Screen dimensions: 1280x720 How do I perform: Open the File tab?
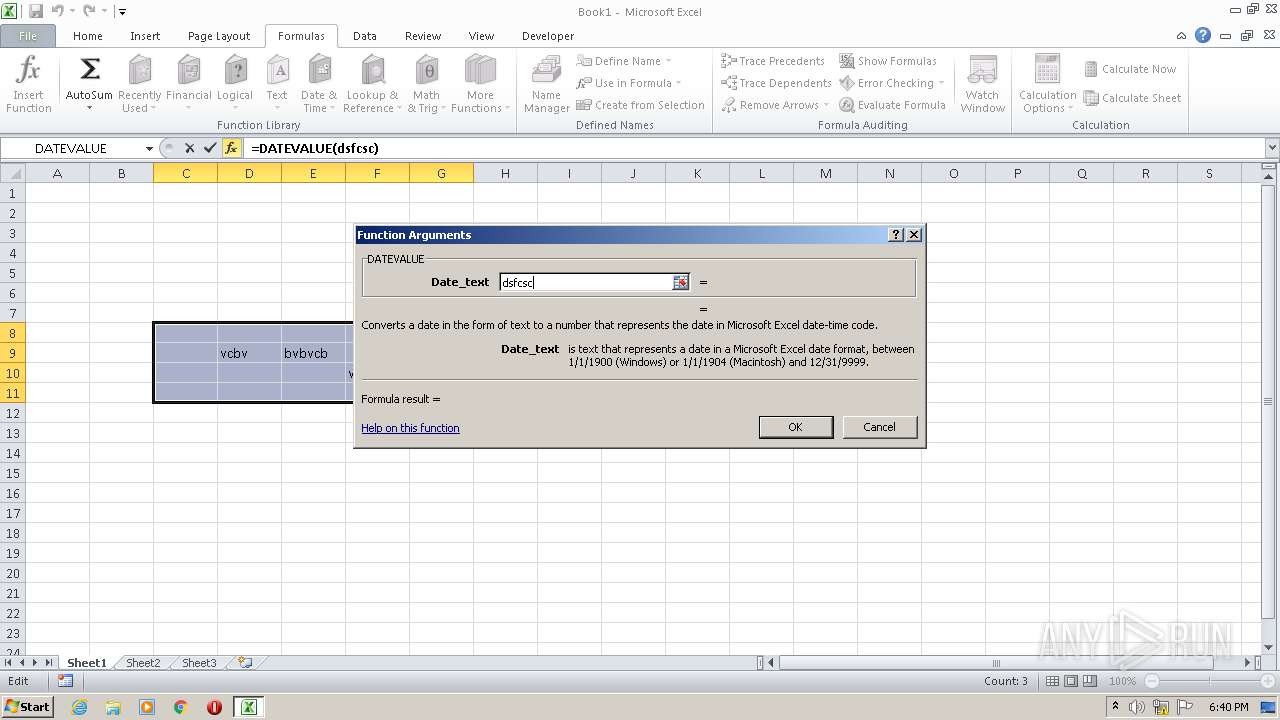point(28,36)
